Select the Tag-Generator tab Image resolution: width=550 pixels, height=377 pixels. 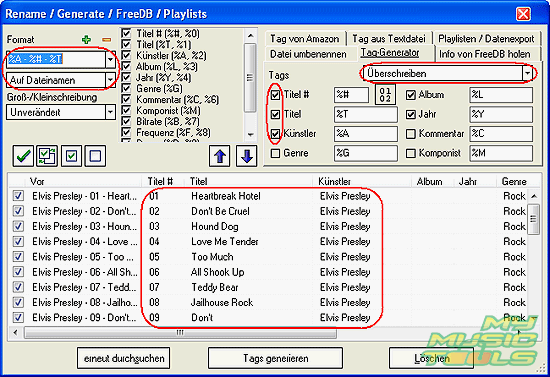point(390,53)
